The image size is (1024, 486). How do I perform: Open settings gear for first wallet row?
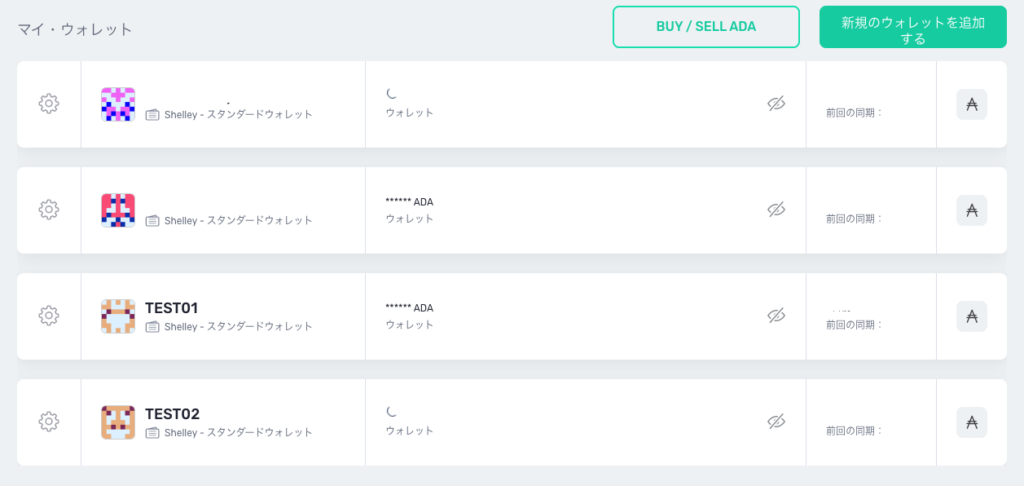[x=48, y=104]
